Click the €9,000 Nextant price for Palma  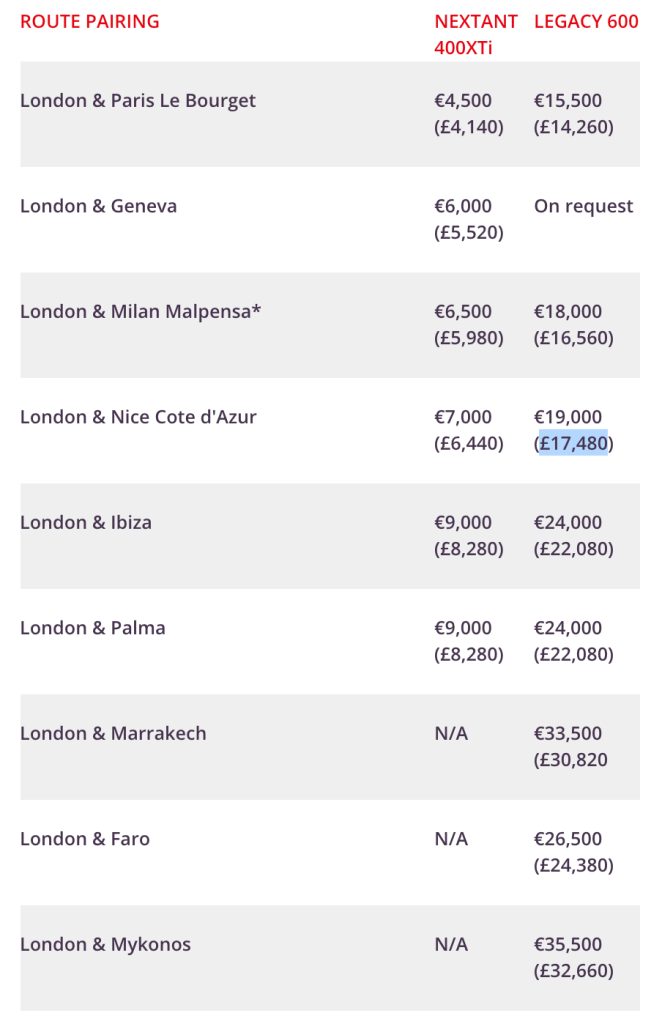click(x=463, y=628)
